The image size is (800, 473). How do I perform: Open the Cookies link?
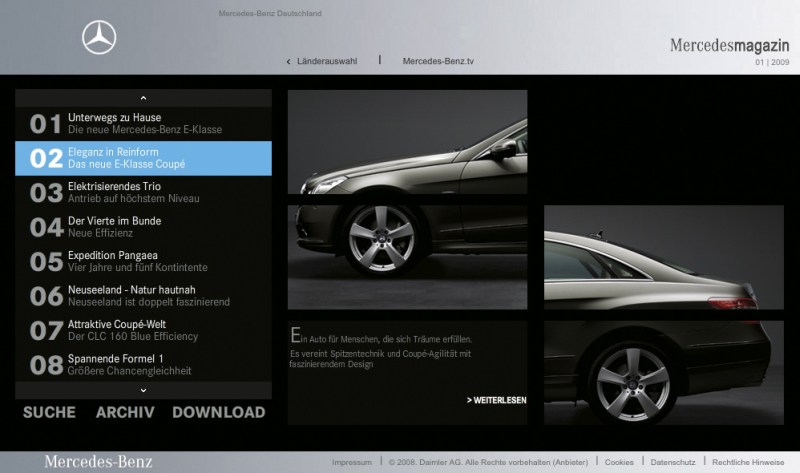[619, 462]
